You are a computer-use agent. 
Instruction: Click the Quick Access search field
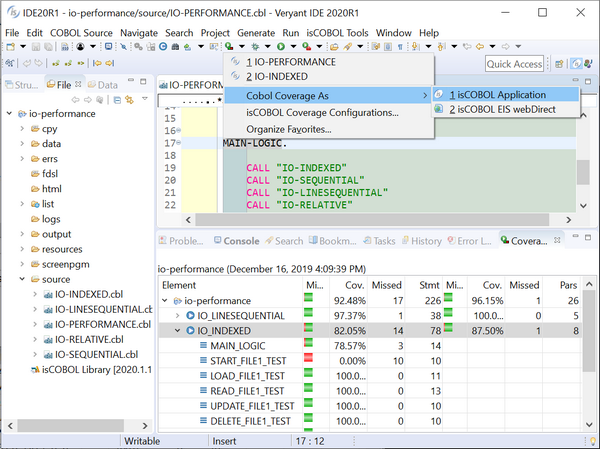pyautogui.click(x=514, y=64)
